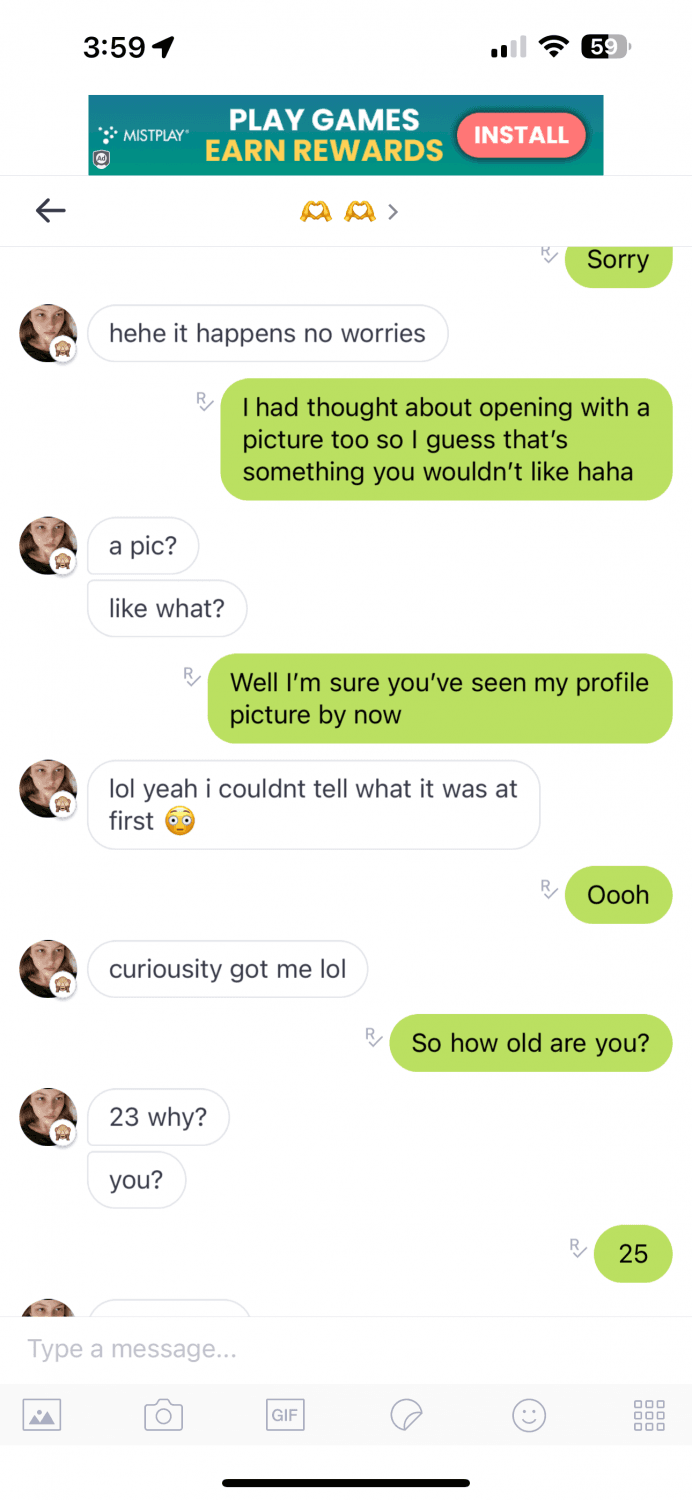The image size is (692, 1500).
Task: Open the GIF picker
Action: pyautogui.click(x=285, y=1415)
